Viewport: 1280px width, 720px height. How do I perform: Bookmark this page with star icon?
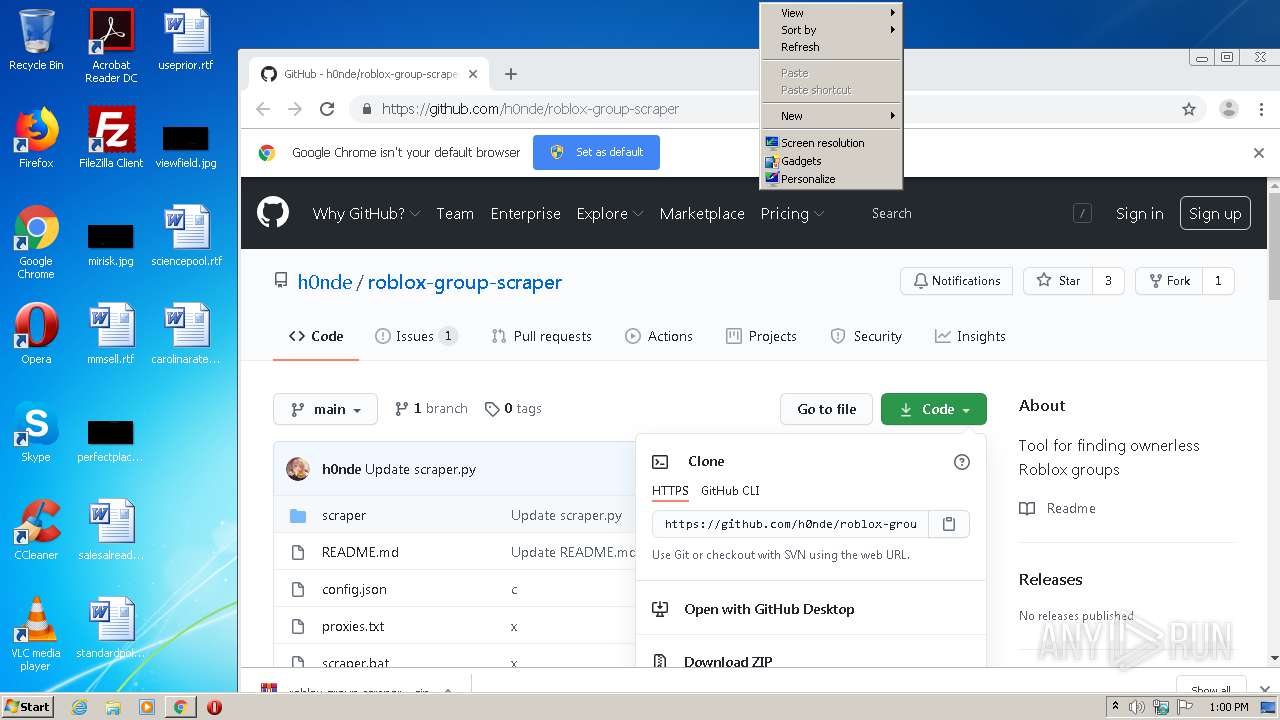point(1189,109)
